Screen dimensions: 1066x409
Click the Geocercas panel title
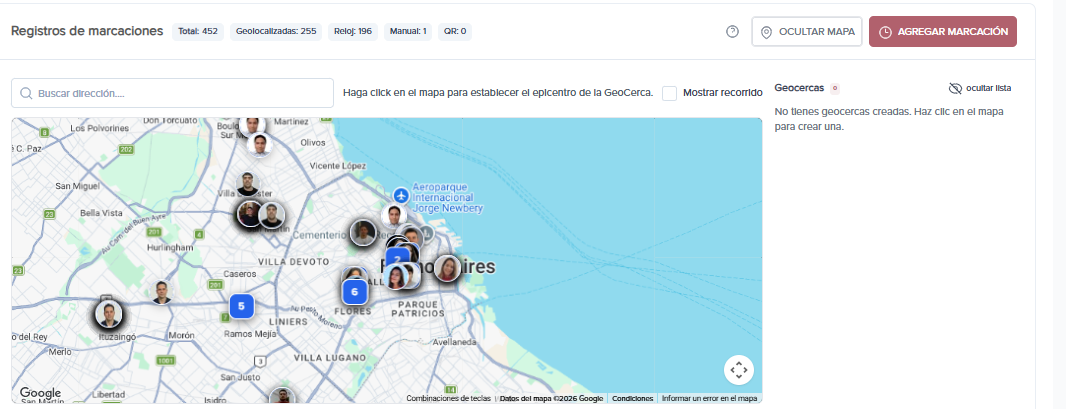click(800, 88)
